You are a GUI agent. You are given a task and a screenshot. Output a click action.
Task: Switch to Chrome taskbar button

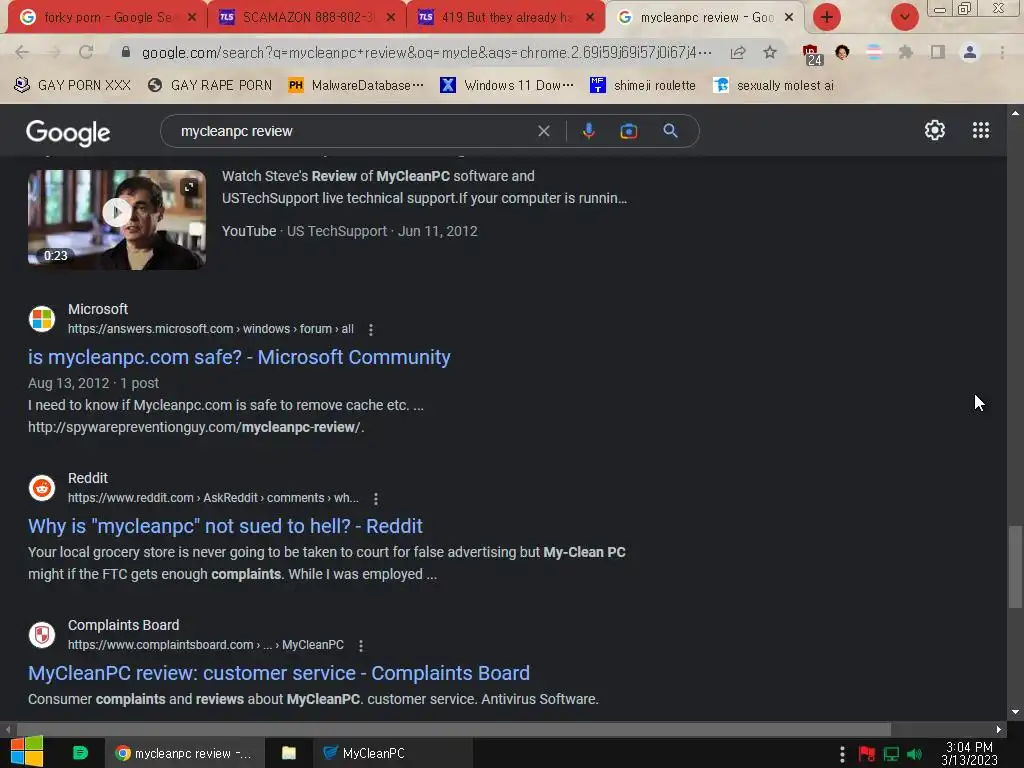click(x=184, y=753)
